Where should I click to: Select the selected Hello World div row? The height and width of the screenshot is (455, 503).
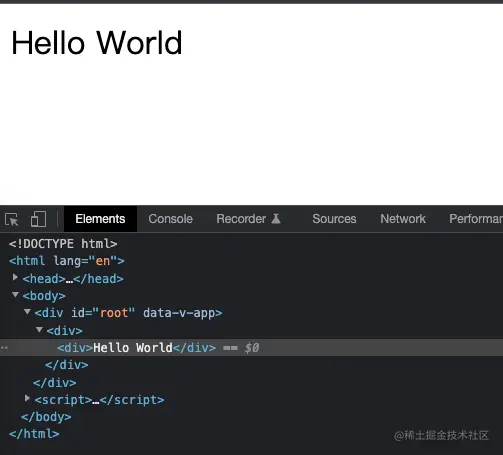coord(251,348)
